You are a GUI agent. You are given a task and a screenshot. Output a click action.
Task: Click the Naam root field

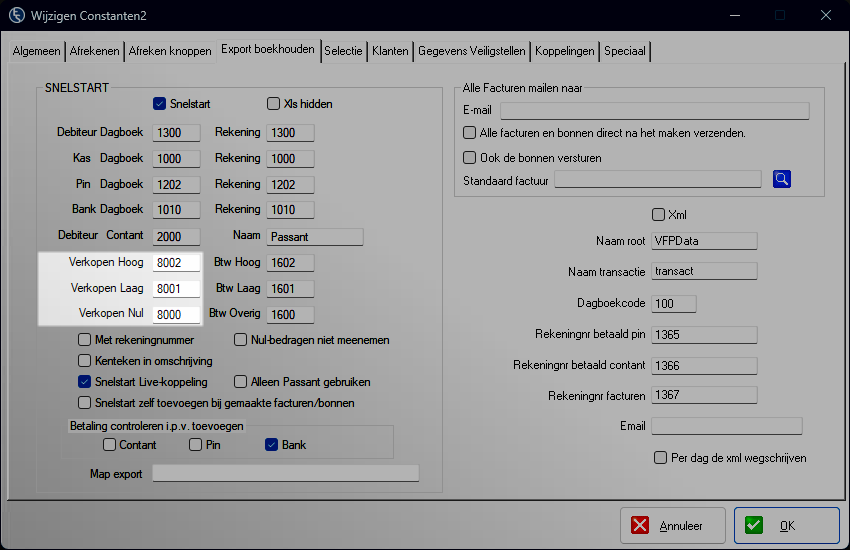tap(703, 241)
